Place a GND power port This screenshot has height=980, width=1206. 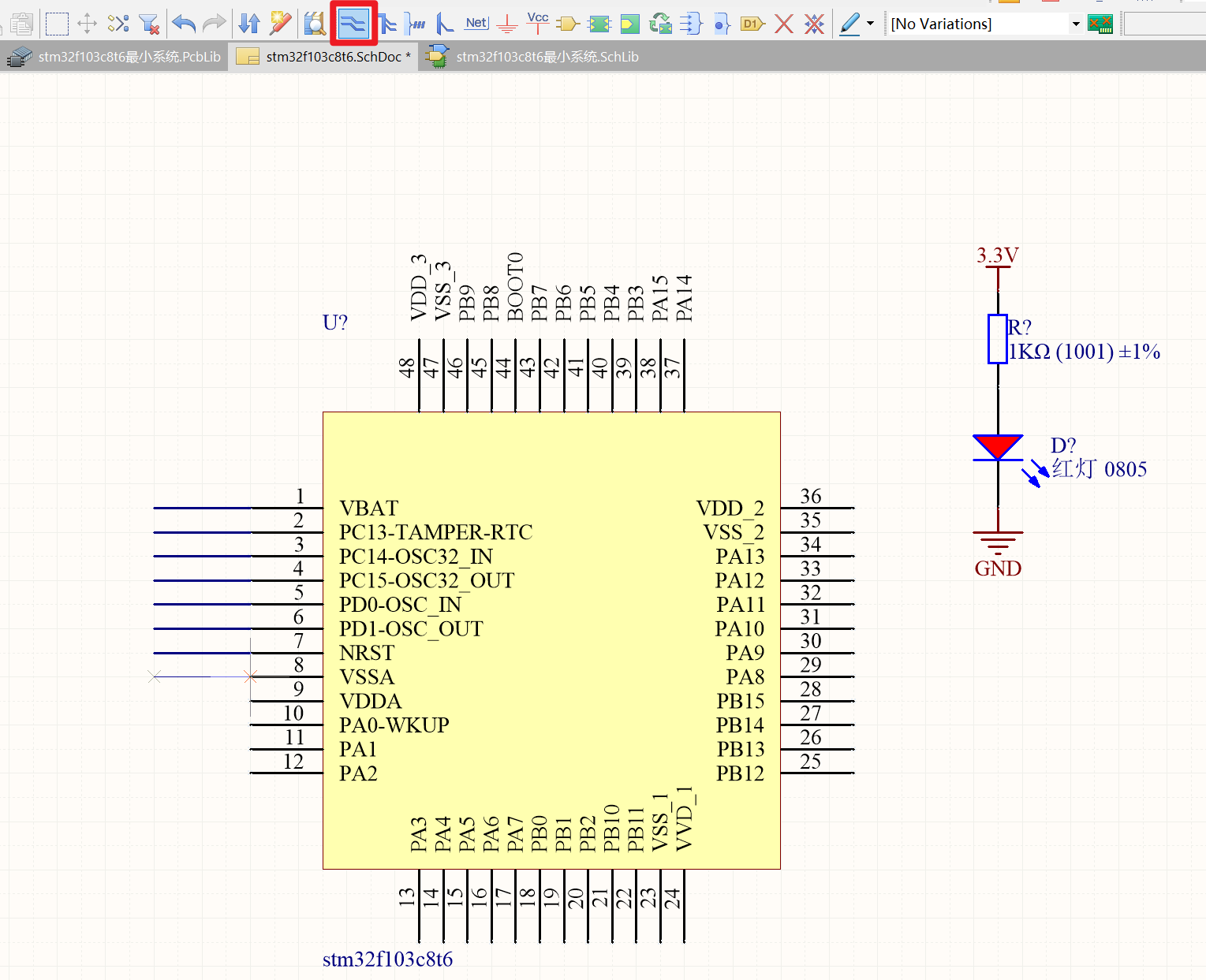click(x=507, y=24)
